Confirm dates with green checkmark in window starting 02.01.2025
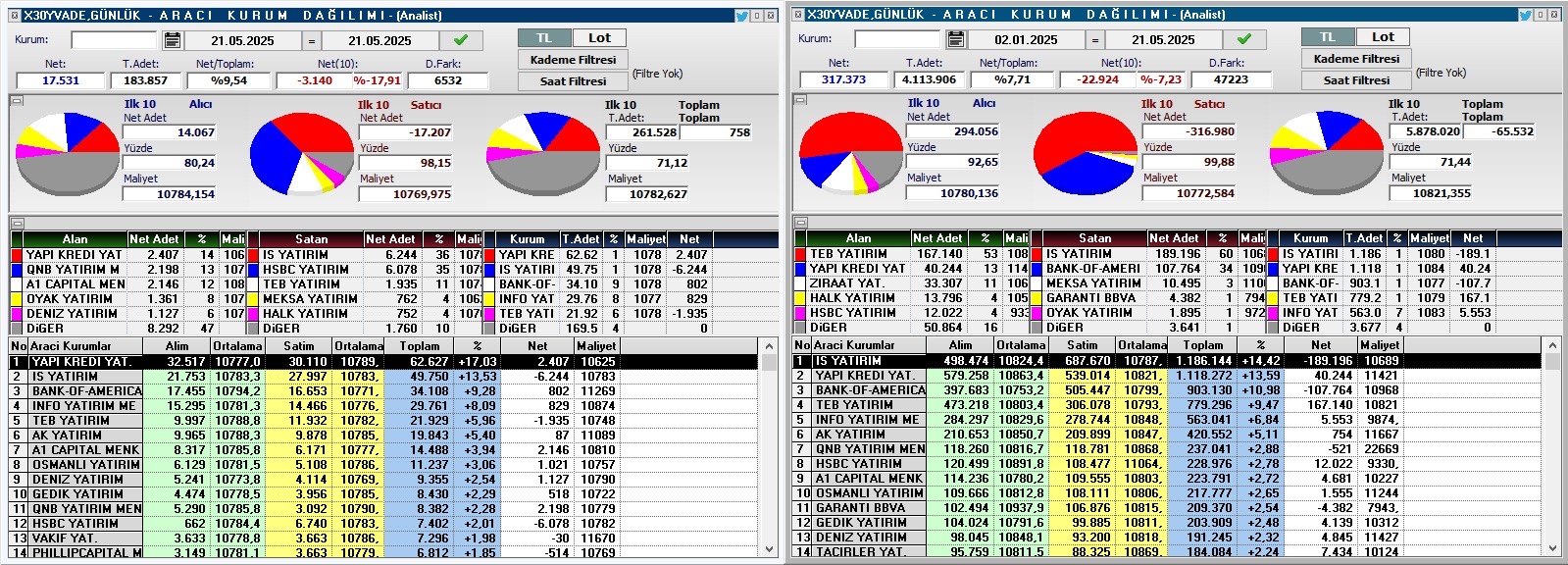Screen dimensions: 1568x565 coord(1244,39)
